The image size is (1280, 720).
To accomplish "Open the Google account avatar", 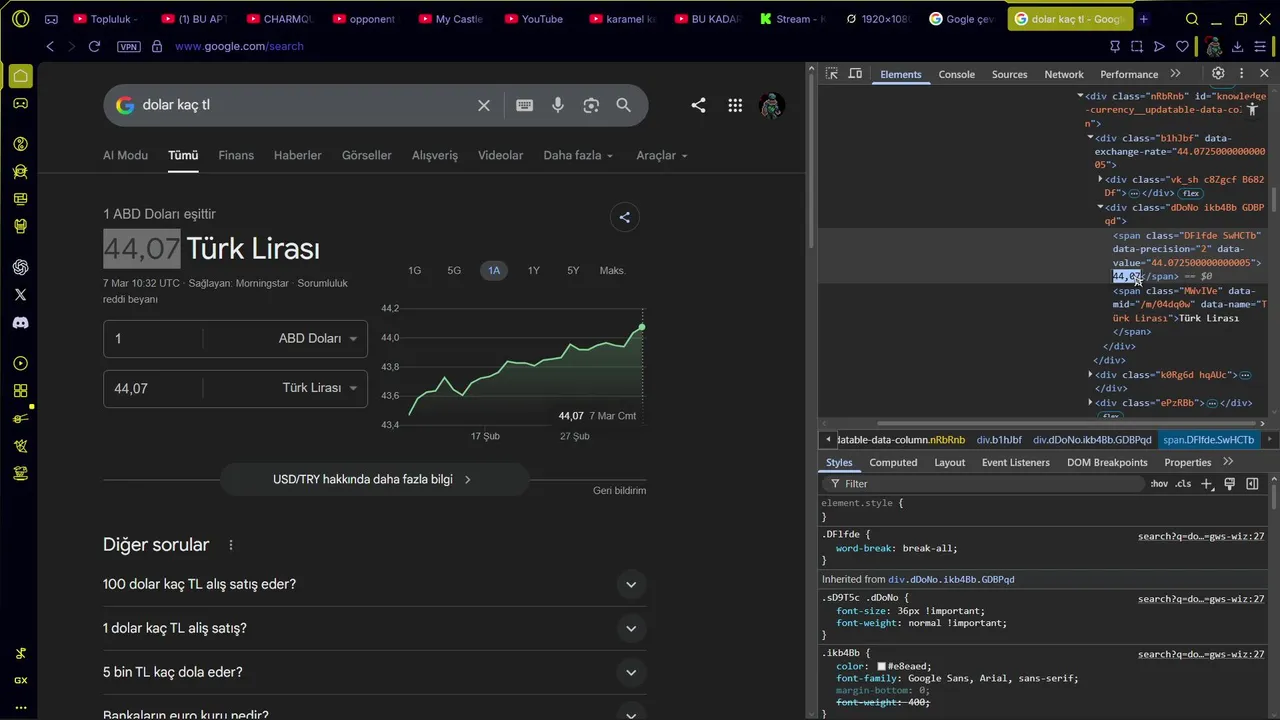I will coord(770,105).
